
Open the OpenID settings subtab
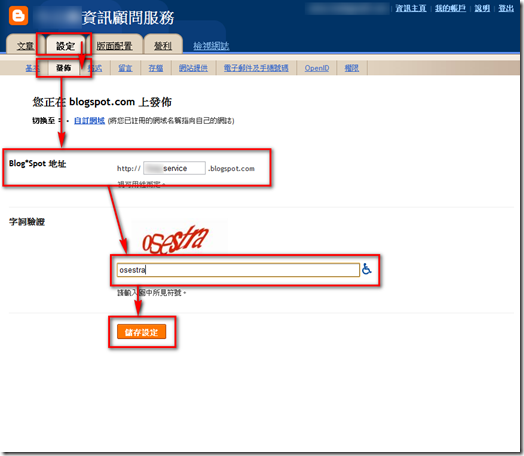(317, 68)
